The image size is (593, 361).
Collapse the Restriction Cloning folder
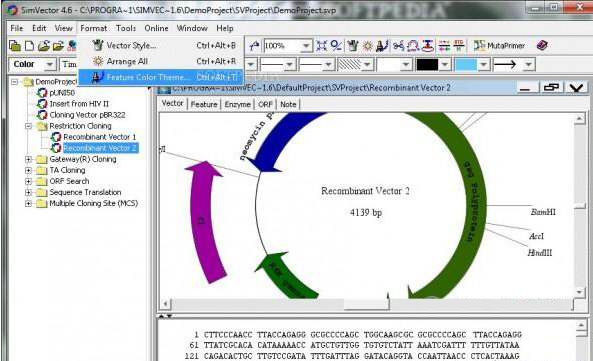point(28,126)
